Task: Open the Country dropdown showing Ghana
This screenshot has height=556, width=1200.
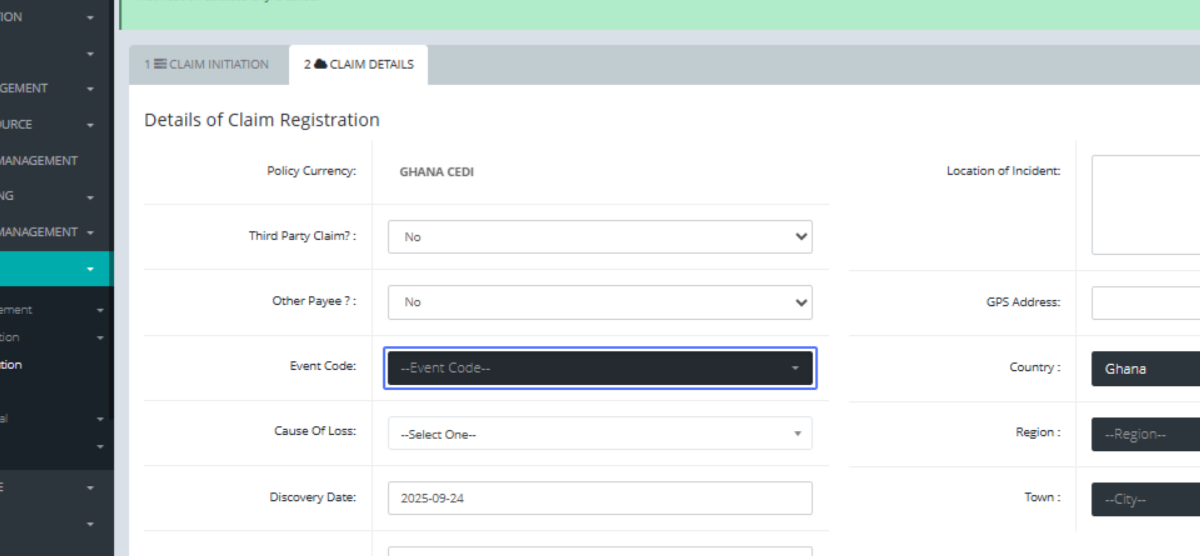Action: click(x=1146, y=369)
